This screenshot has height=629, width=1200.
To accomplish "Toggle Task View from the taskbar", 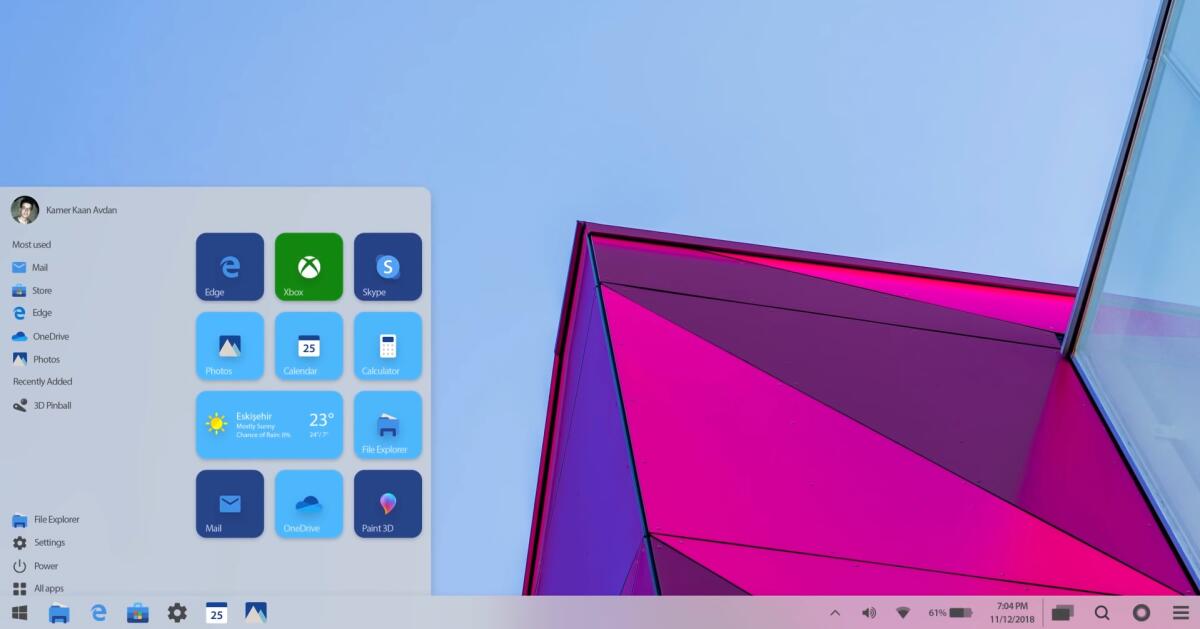I will tap(1063, 611).
